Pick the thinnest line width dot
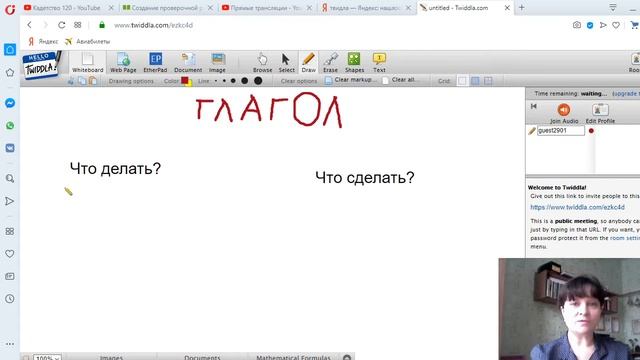 coord(216,81)
